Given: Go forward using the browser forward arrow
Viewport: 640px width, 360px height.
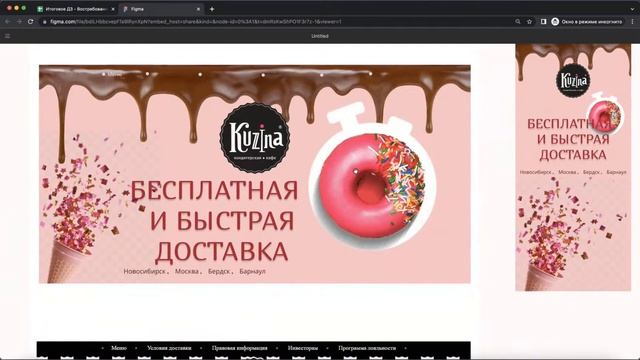Looking at the screenshot, I should pyautogui.click(x=19, y=21).
